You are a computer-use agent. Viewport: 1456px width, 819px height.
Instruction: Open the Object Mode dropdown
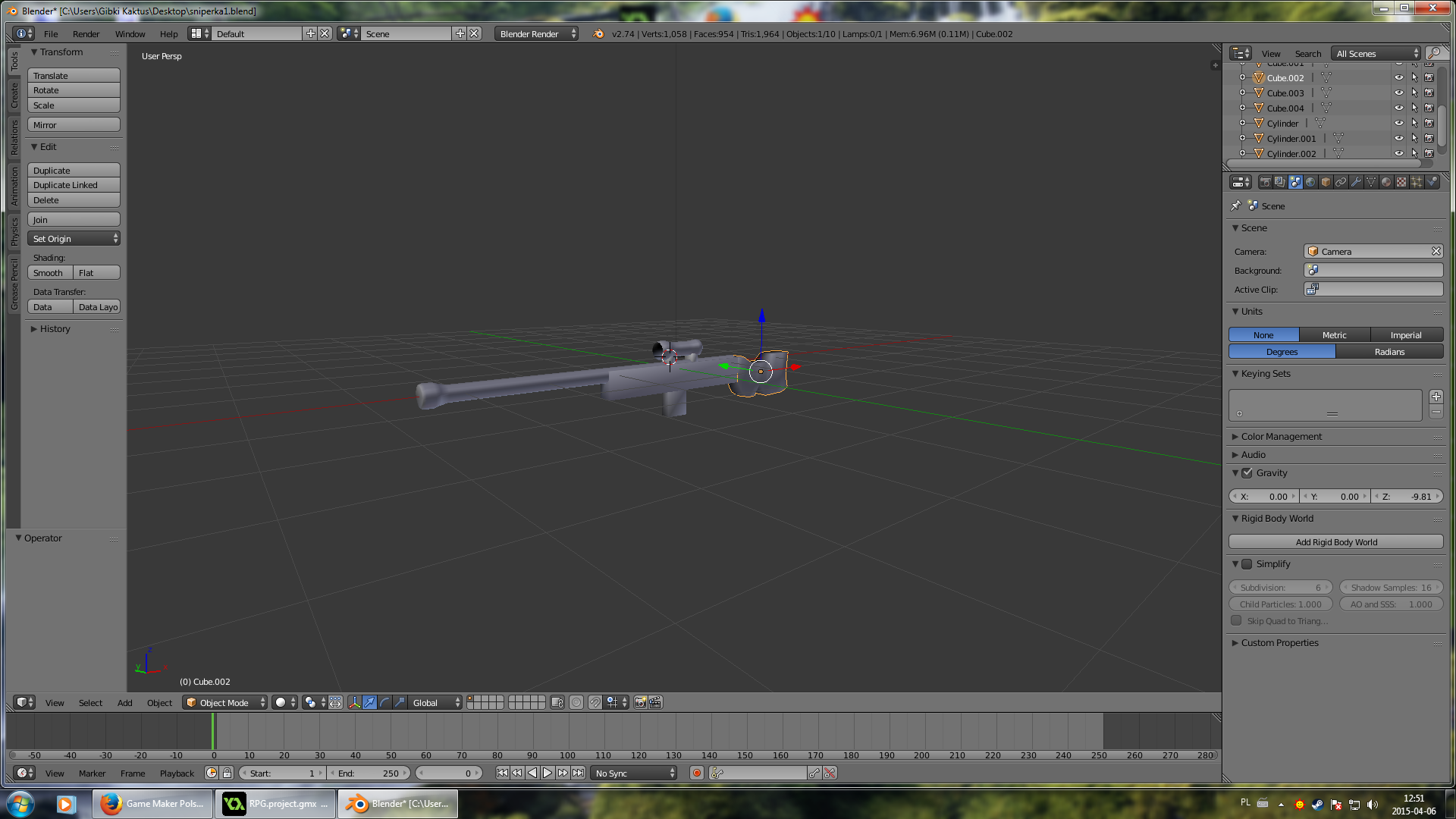point(225,703)
